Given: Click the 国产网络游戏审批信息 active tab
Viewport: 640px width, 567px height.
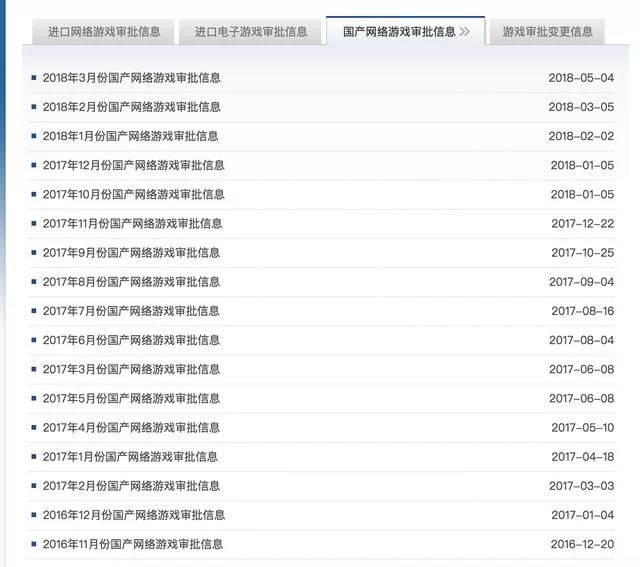Looking at the screenshot, I should pyautogui.click(x=399, y=31).
